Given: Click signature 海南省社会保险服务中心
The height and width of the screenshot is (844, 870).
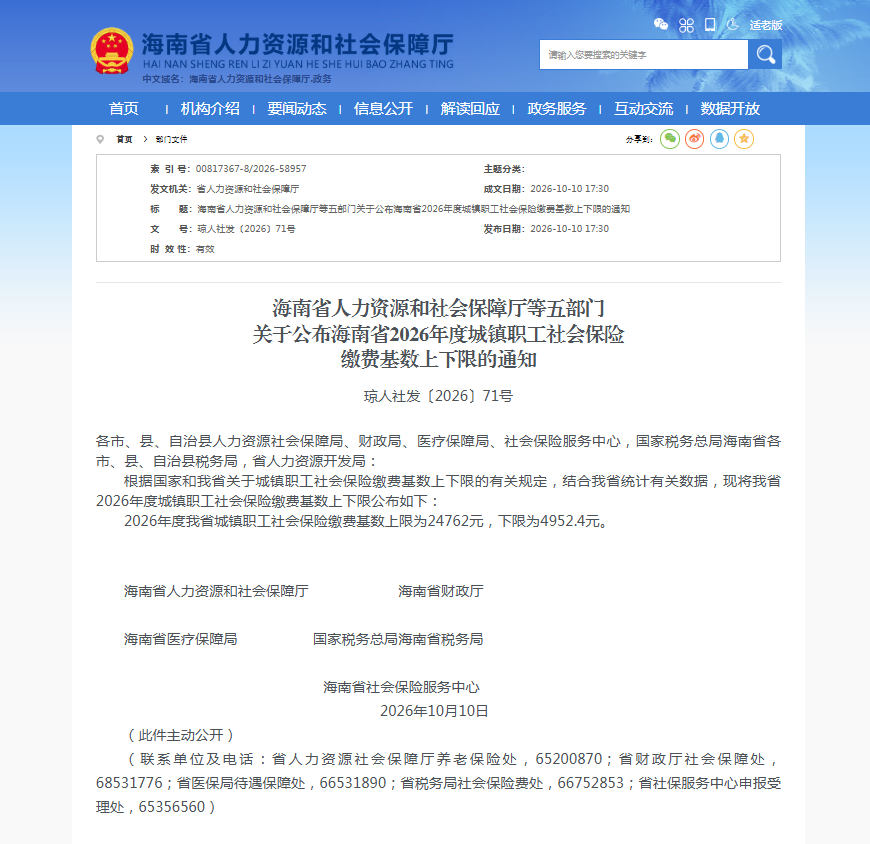Looking at the screenshot, I should point(401,687).
